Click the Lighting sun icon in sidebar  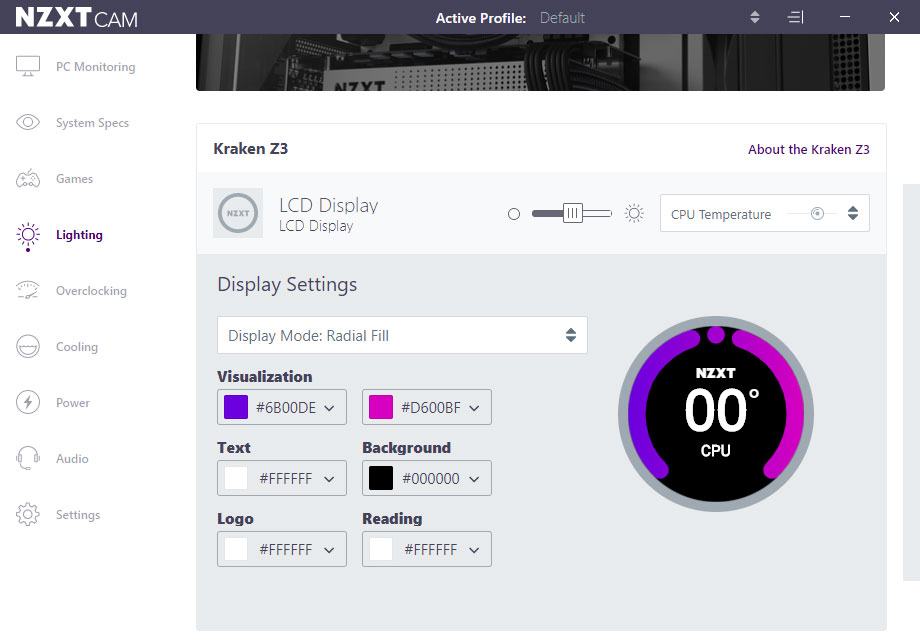click(28, 235)
